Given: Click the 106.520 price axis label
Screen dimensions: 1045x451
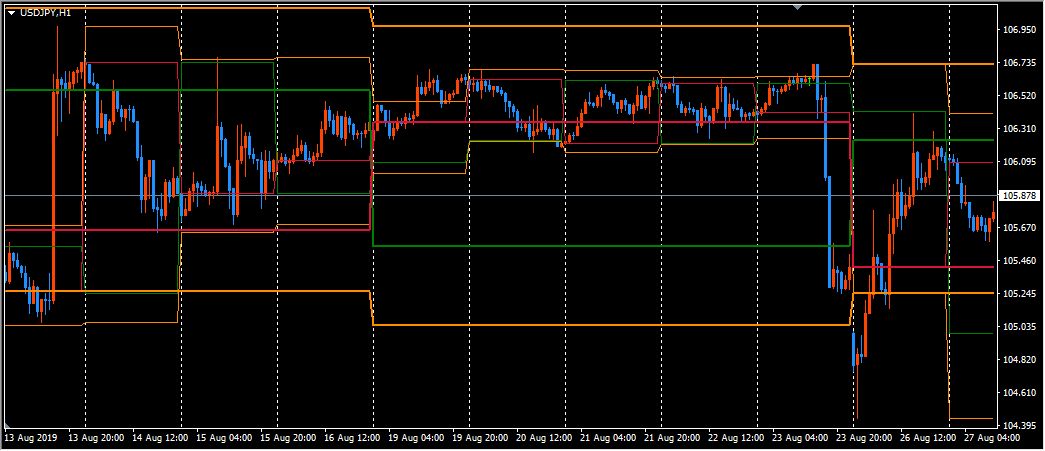Looking at the screenshot, I should (x=1018, y=96).
